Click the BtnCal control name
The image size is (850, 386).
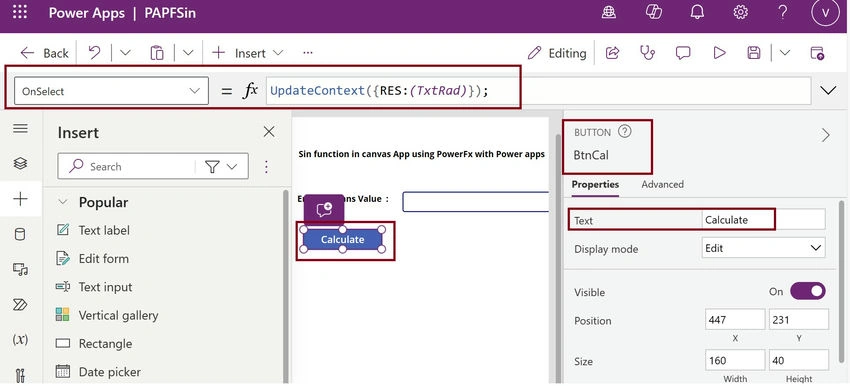point(591,155)
